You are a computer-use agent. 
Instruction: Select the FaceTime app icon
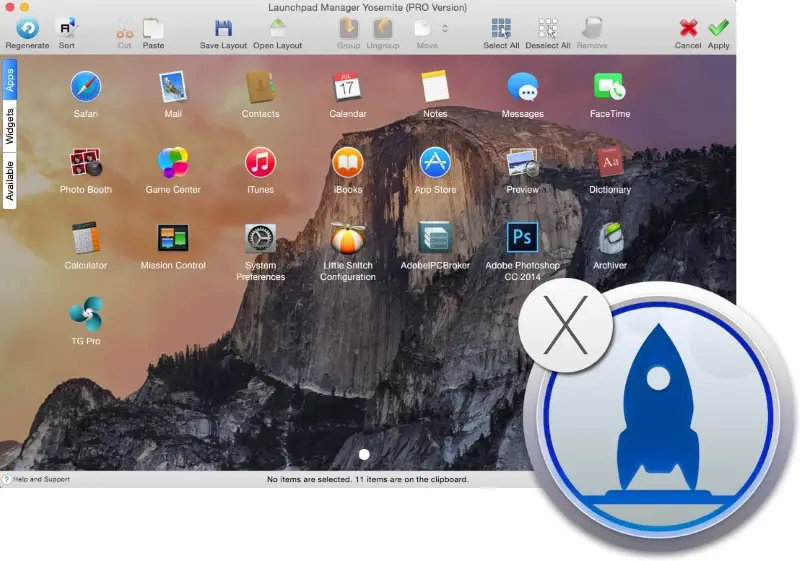(610, 87)
